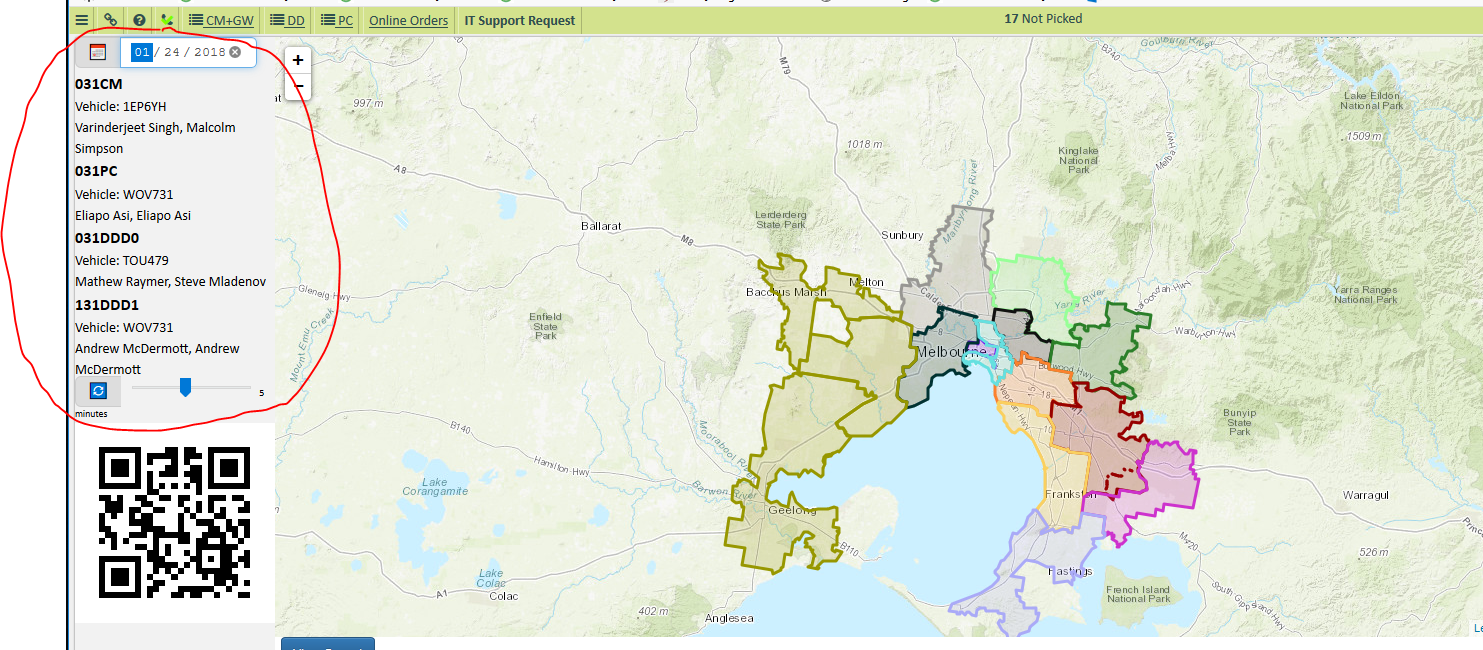Select the month field in date input
Viewport: 1483px width, 650px height.
click(142, 52)
